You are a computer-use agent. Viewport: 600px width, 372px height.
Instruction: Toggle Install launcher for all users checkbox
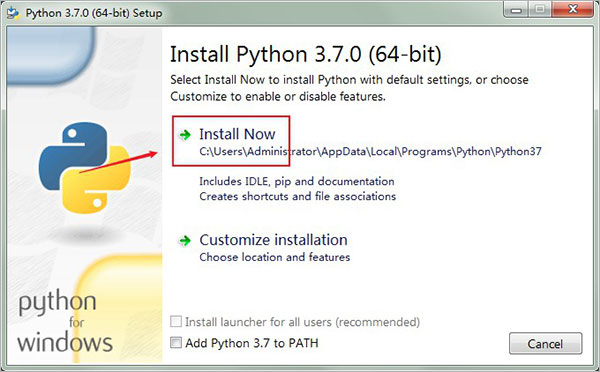(x=176, y=321)
